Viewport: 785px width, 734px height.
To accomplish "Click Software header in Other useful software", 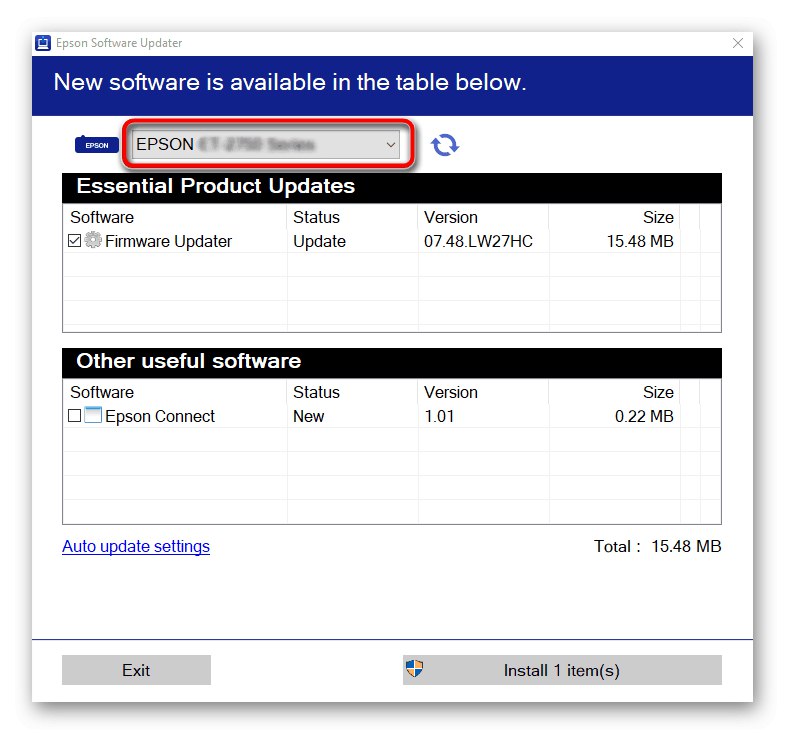I will click(x=102, y=392).
